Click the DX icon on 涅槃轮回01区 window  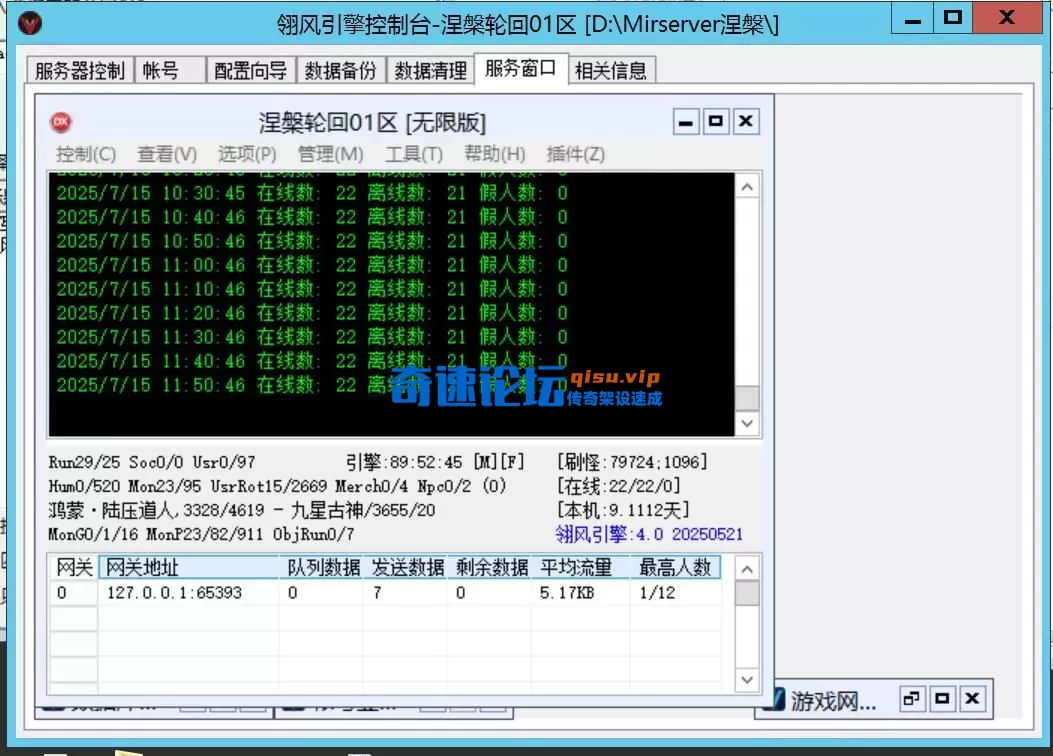[60, 120]
